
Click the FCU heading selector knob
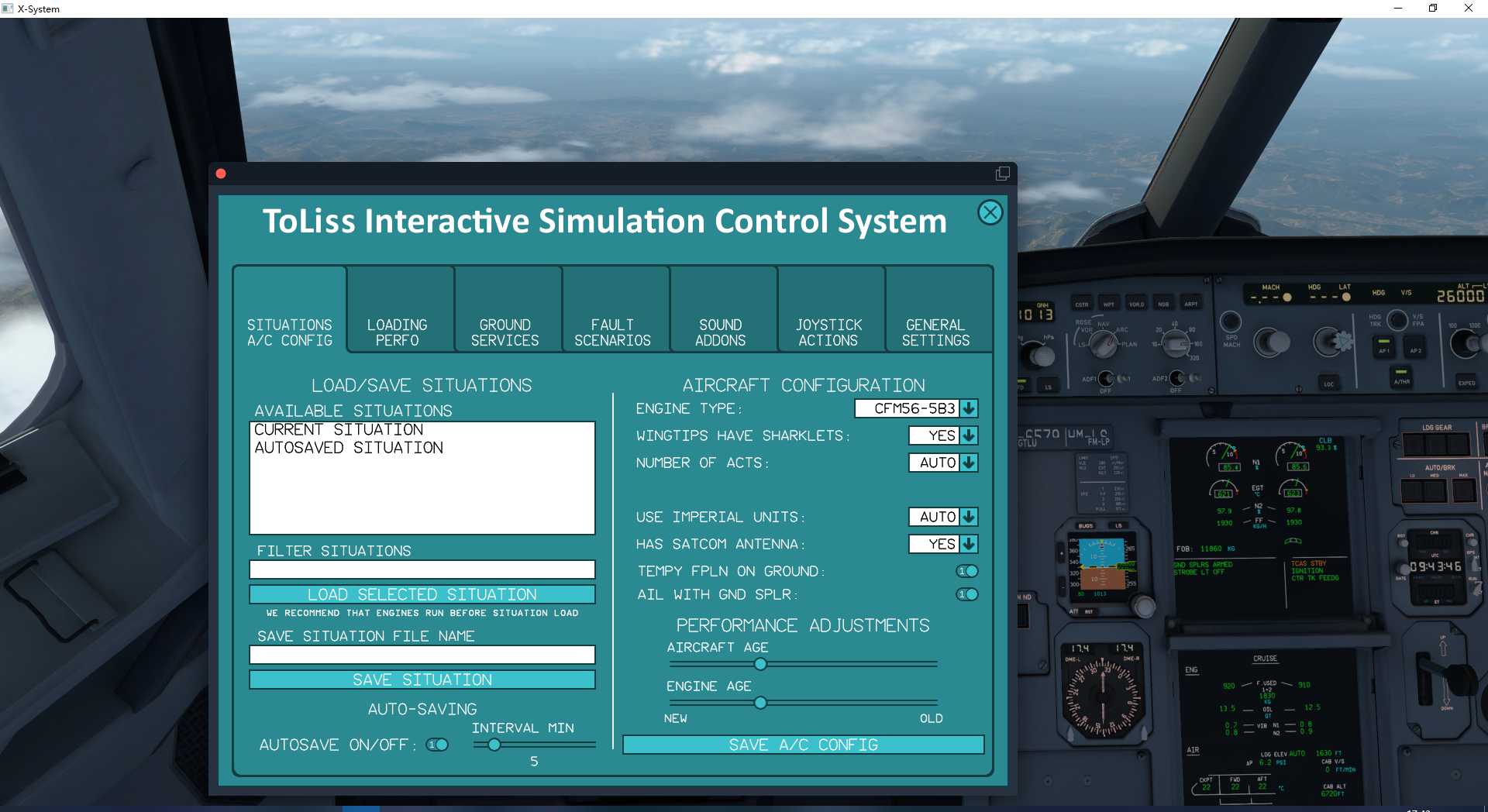(x=1333, y=341)
